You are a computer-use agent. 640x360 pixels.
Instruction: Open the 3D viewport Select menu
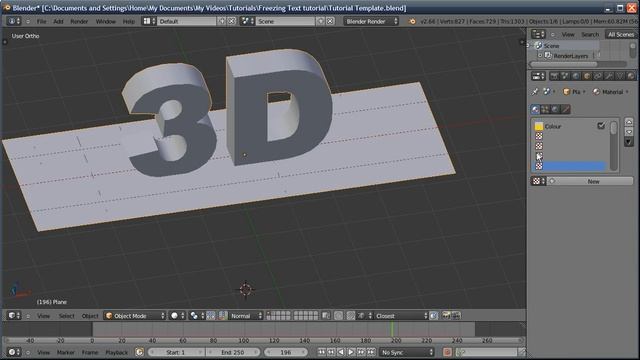coord(66,316)
